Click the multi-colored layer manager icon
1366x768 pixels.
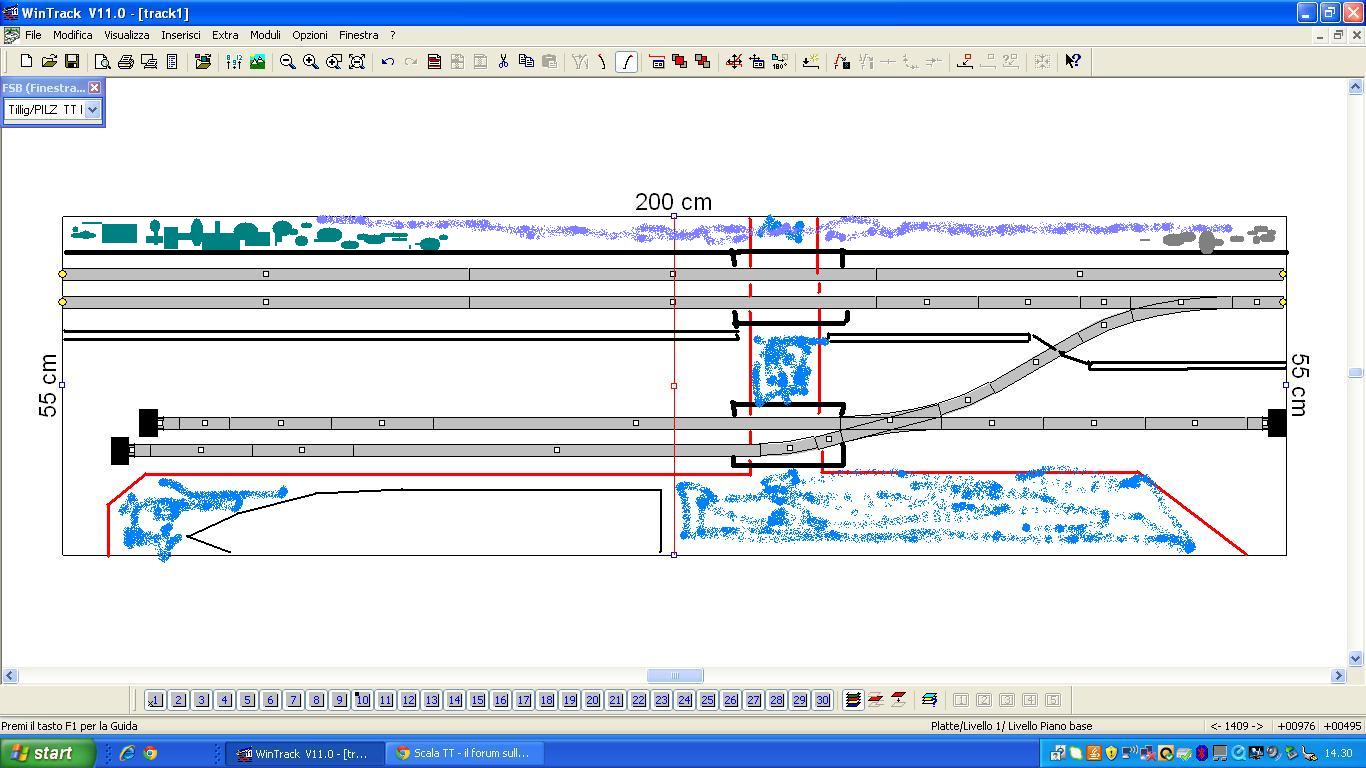(929, 700)
